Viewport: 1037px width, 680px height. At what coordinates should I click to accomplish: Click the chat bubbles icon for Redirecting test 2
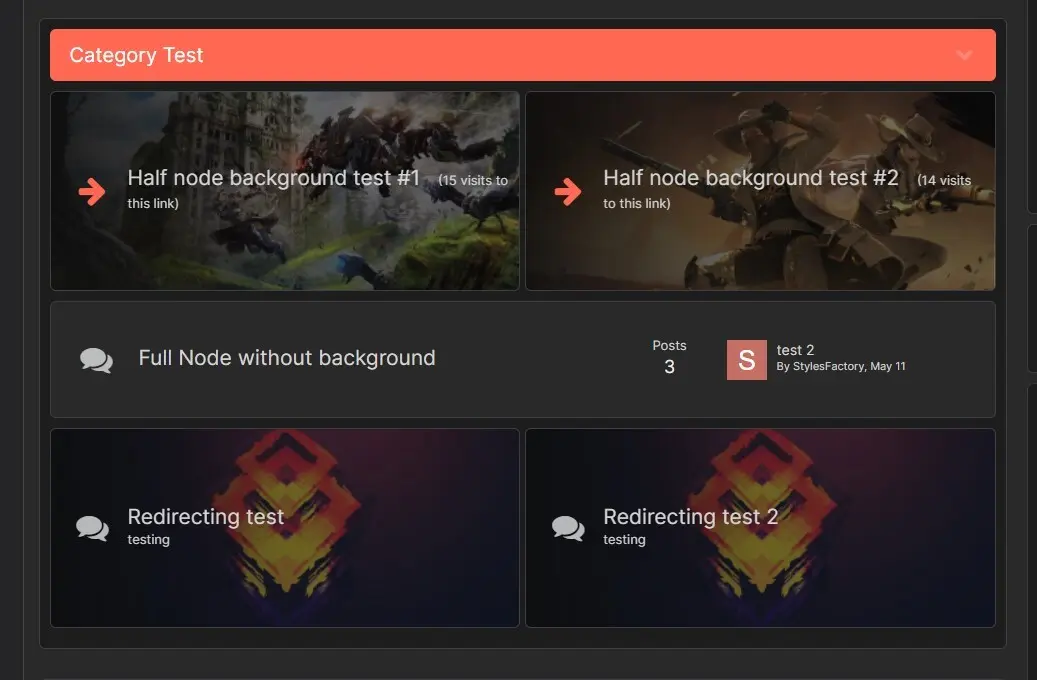568,528
